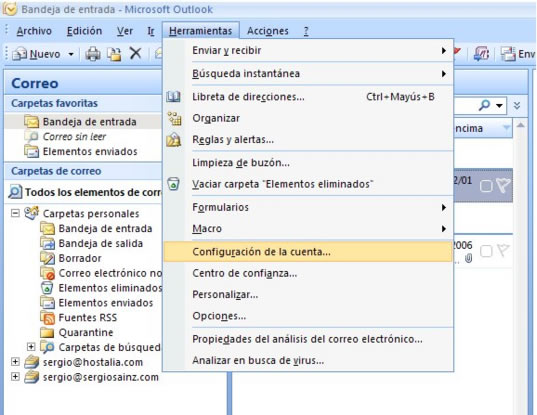This screenshot has height=415, width=537.
Task: Open the Búsqueda instantánea submenu
Action: pos(308,73)
